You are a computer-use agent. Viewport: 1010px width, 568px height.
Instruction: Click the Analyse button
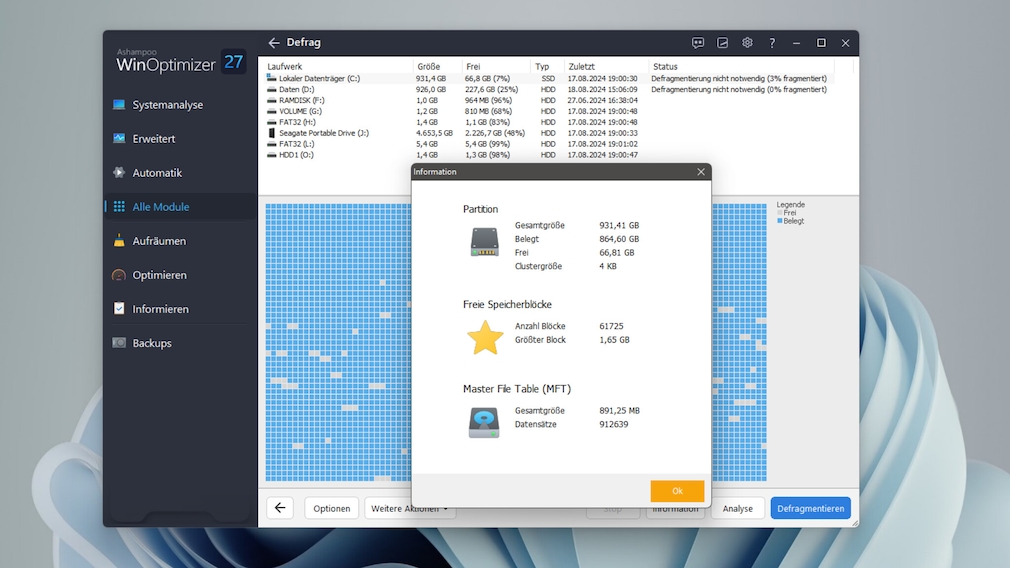coord(738,508)
